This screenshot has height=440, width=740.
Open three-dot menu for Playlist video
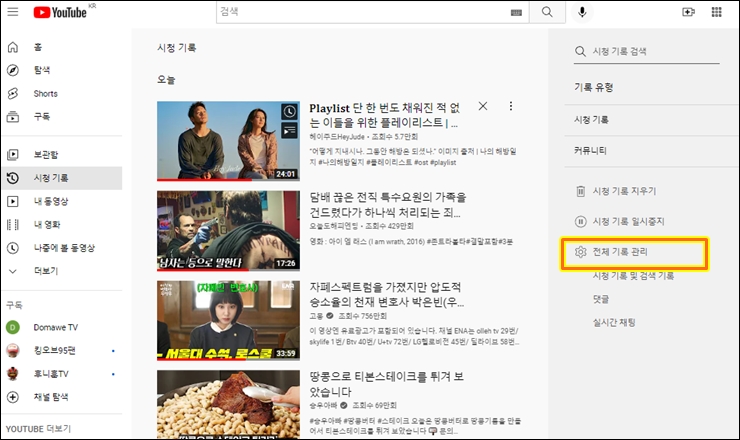click(511, 106)
